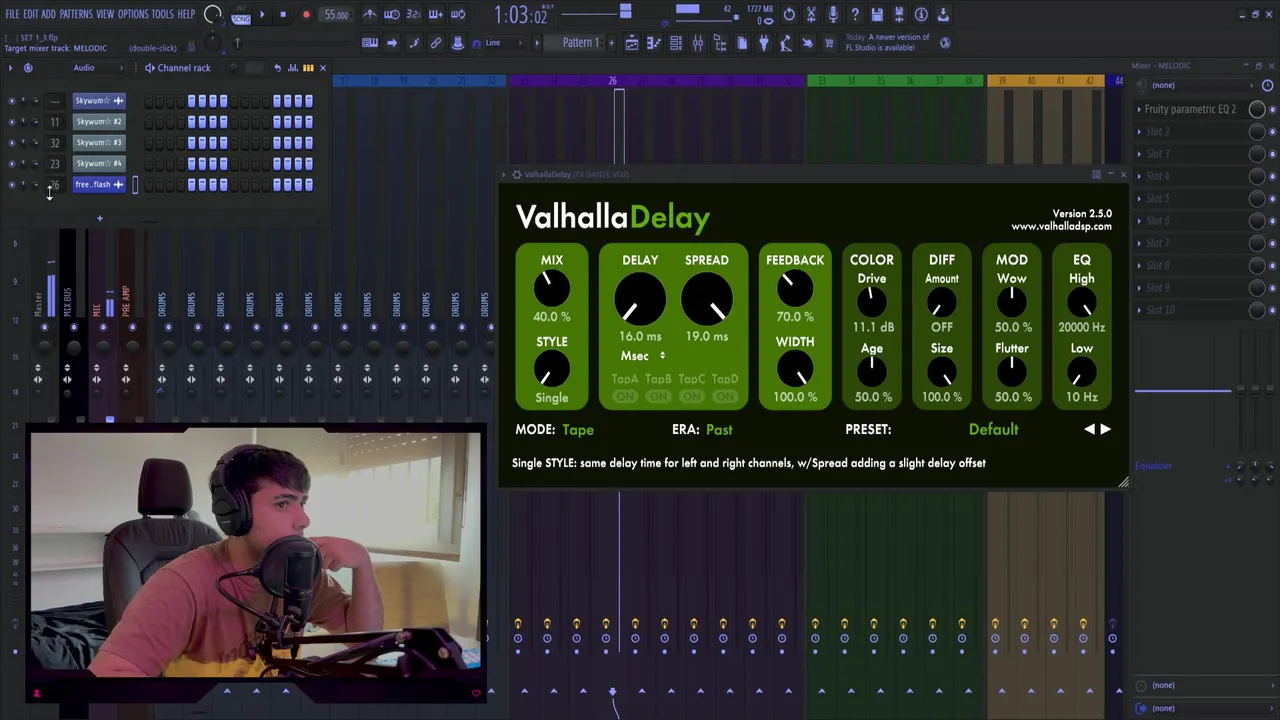Viewport: 1280px width, 720px height.
Task: Toggle the countdown before recording icon
Action: click(413, 15)
